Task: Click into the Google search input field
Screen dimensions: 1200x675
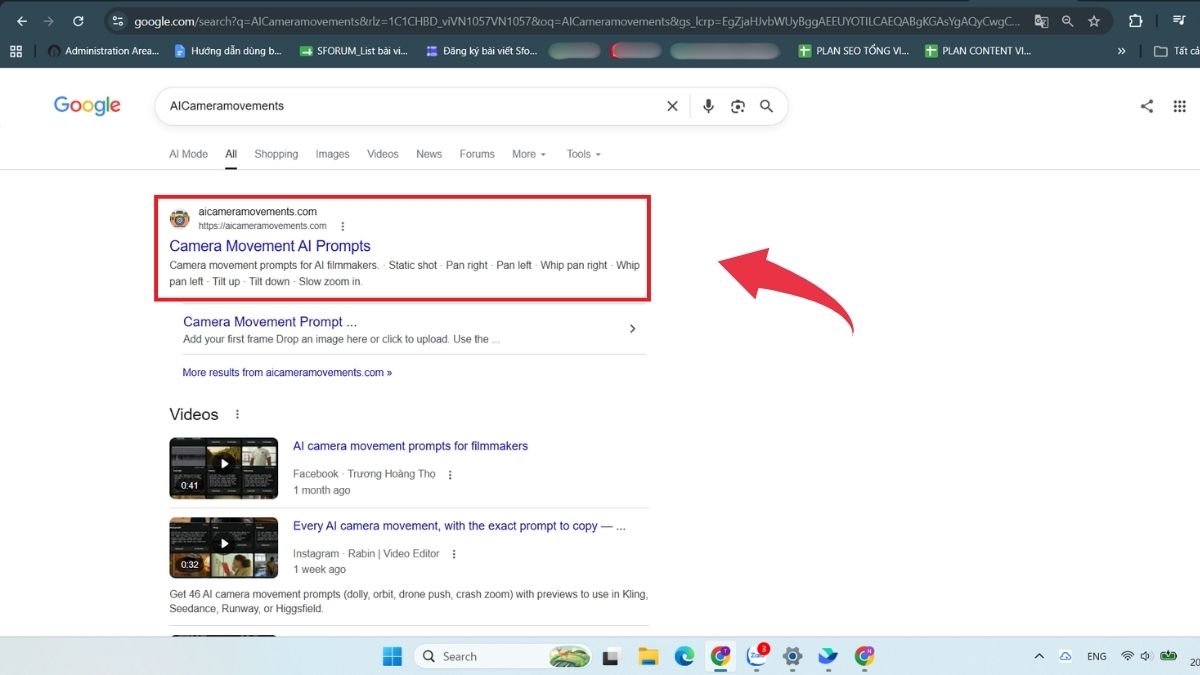Action: click(410, 106)
